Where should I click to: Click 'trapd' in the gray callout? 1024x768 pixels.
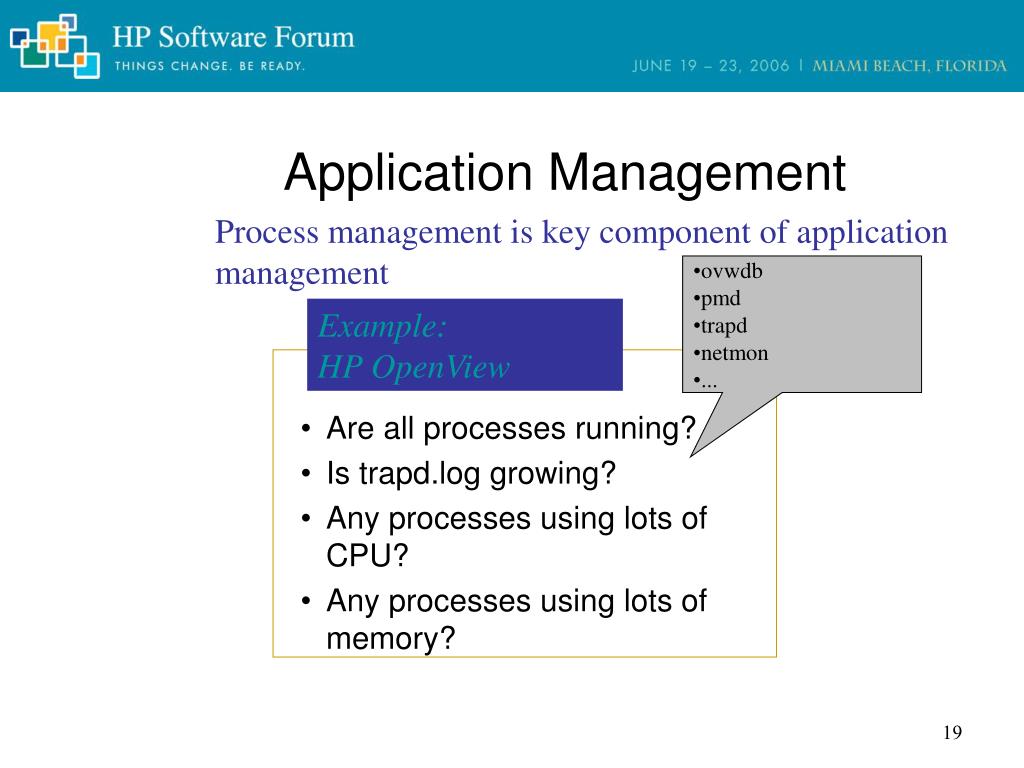click(723, 326)
